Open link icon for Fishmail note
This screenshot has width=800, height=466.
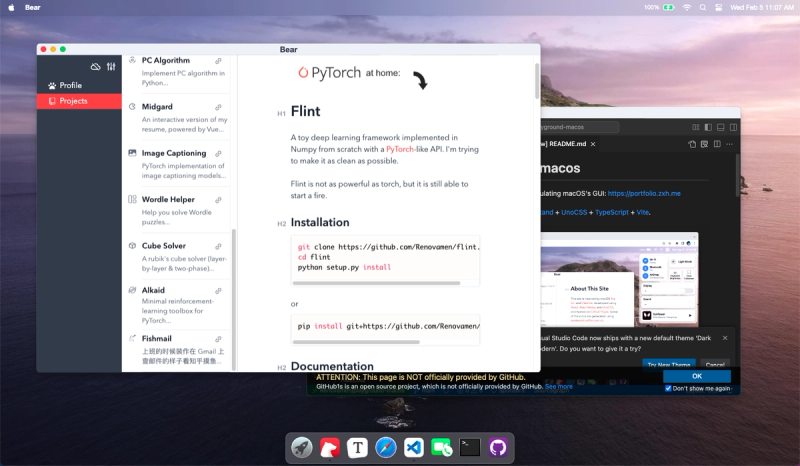(218, 339)
